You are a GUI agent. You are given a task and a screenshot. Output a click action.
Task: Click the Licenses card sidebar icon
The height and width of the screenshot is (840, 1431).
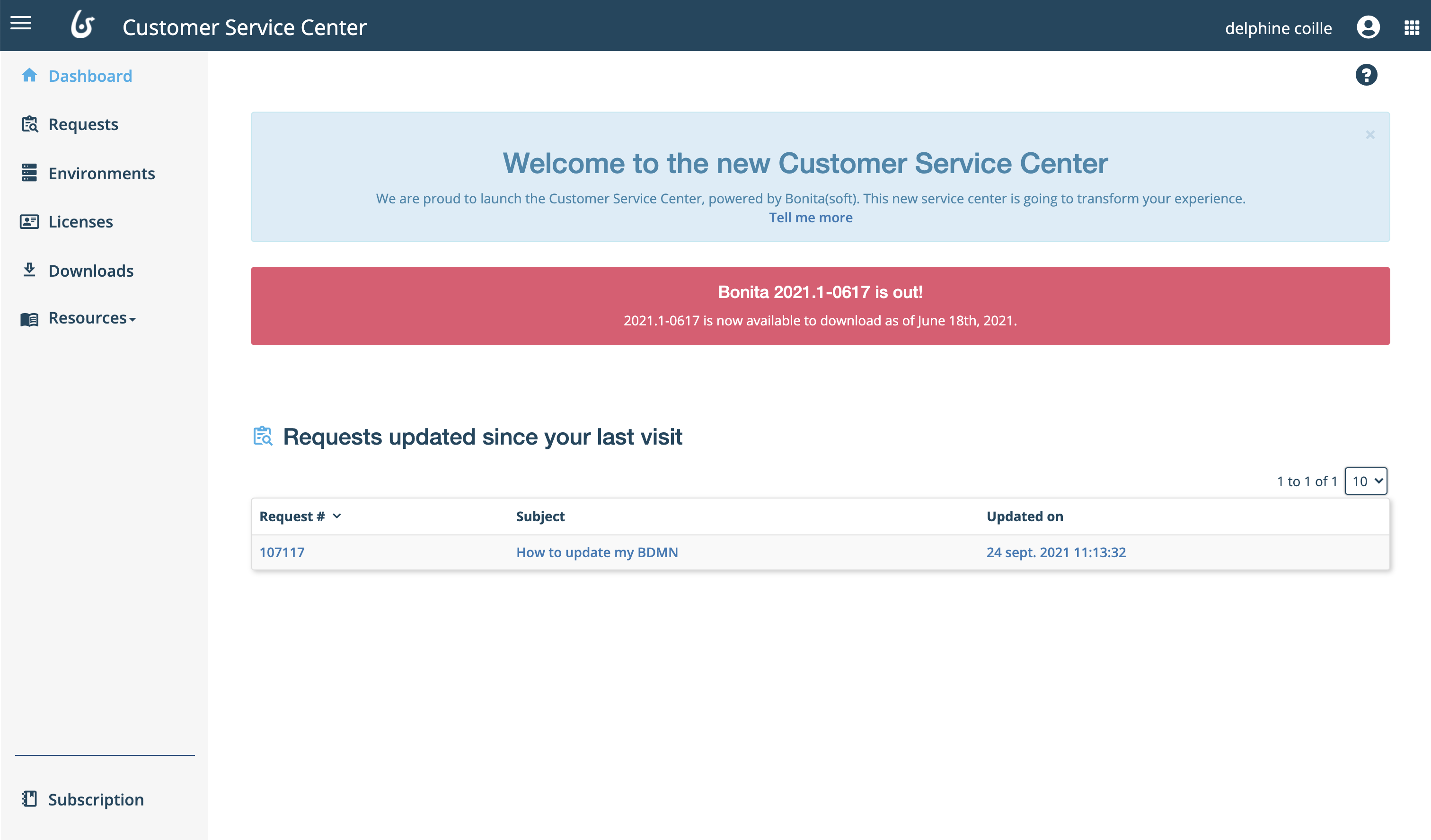coord(29,221)
